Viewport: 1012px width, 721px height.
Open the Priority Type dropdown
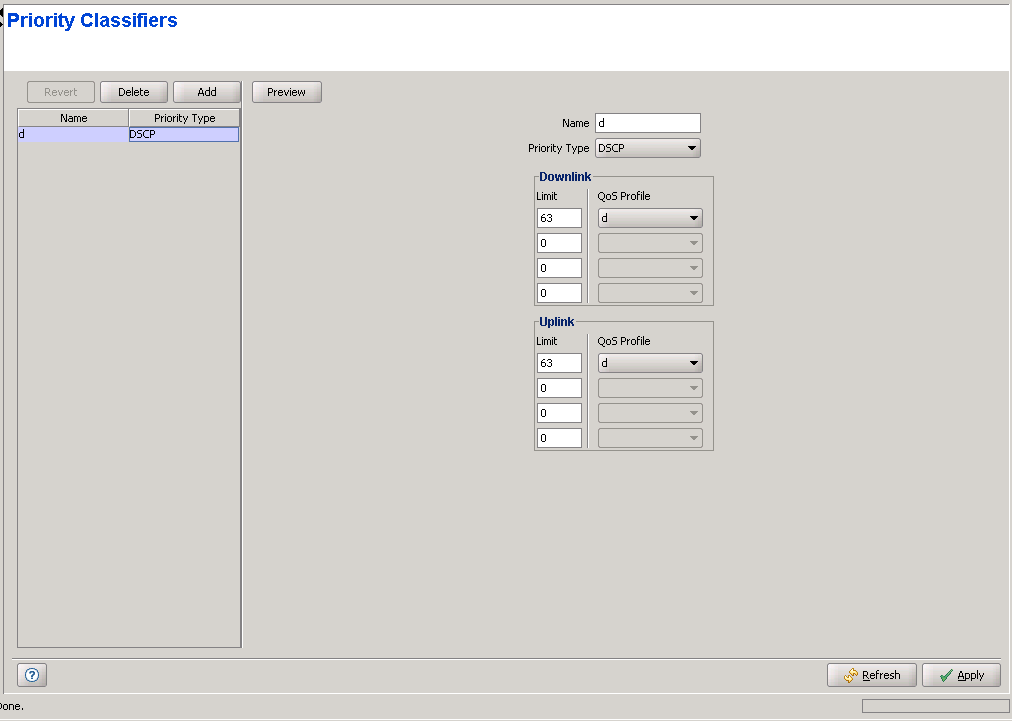(x=648, y=148)
